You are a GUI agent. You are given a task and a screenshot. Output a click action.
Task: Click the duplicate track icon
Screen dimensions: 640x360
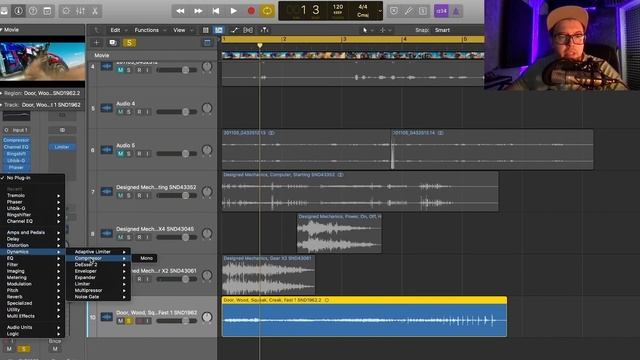113,43
